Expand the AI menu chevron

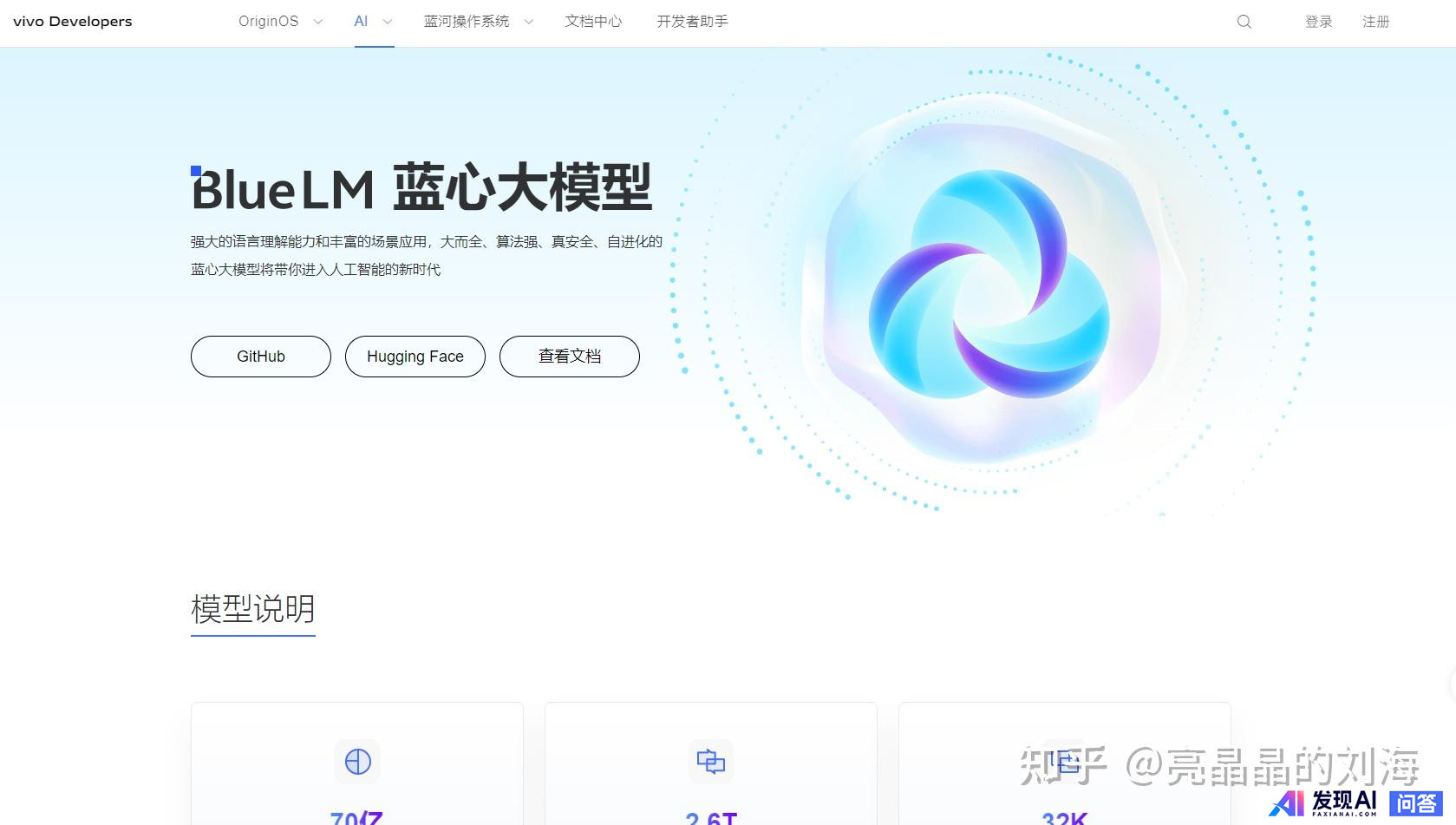coord(387,22)
